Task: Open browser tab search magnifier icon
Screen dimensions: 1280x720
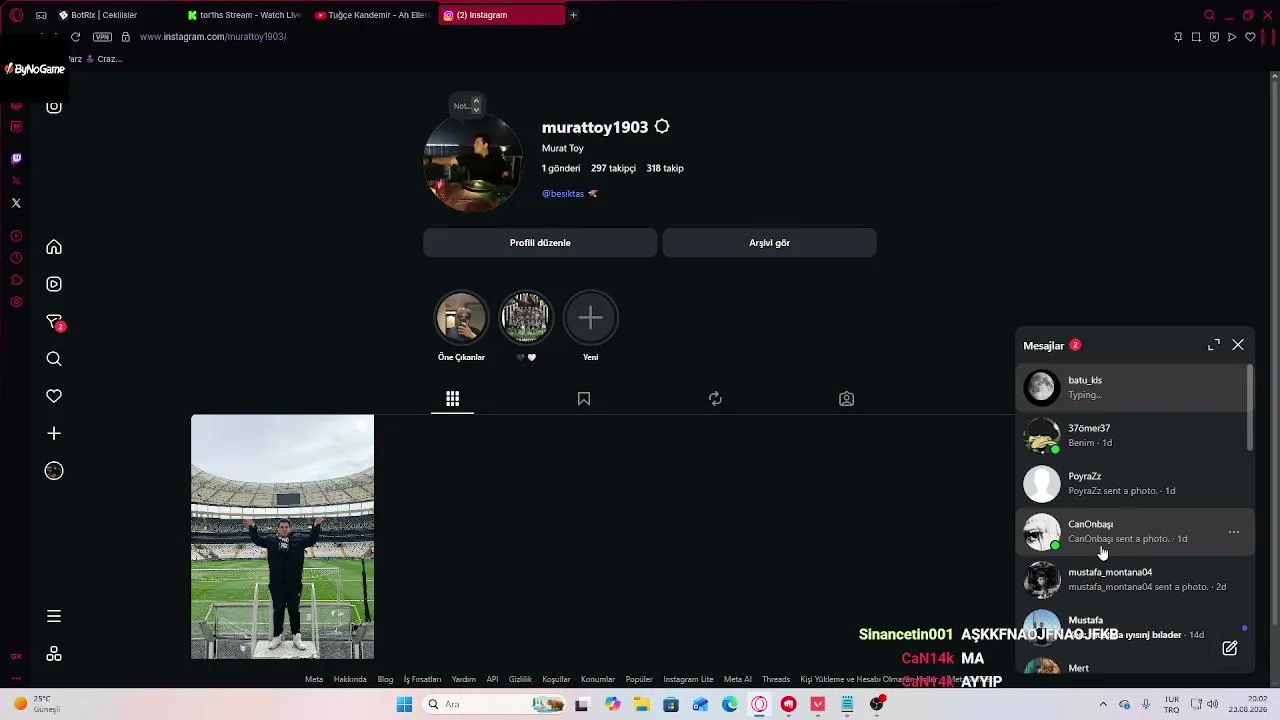Action: click(x=1209, y=15)
